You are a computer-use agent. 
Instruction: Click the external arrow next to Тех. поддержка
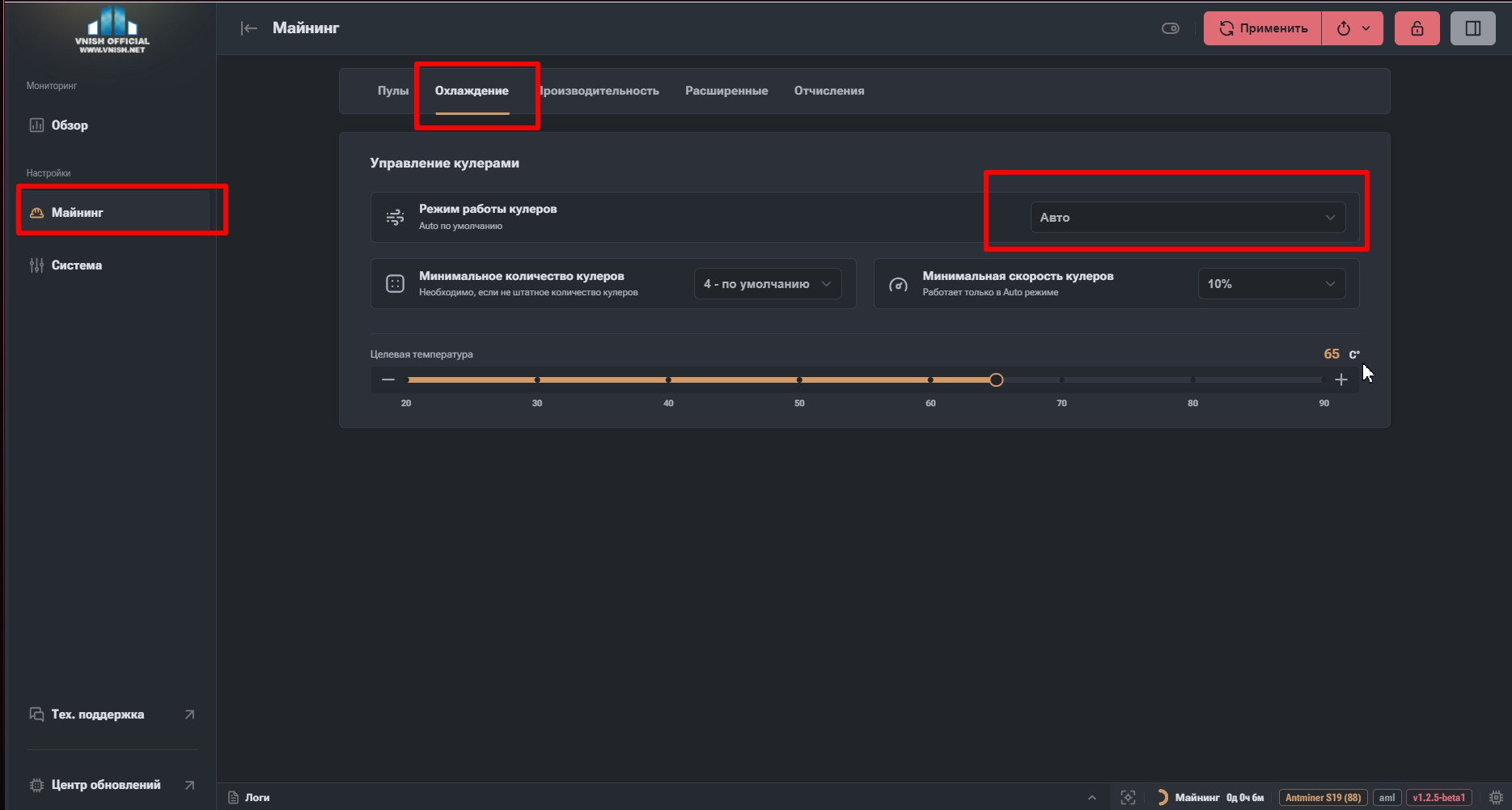[x=189, y=715]
